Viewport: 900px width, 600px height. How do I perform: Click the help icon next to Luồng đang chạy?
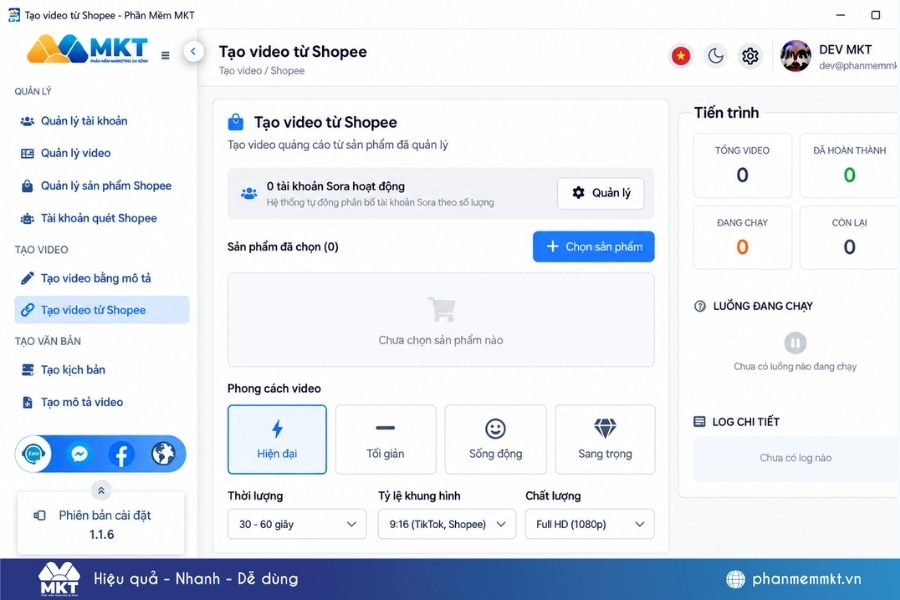pos(700,306)
